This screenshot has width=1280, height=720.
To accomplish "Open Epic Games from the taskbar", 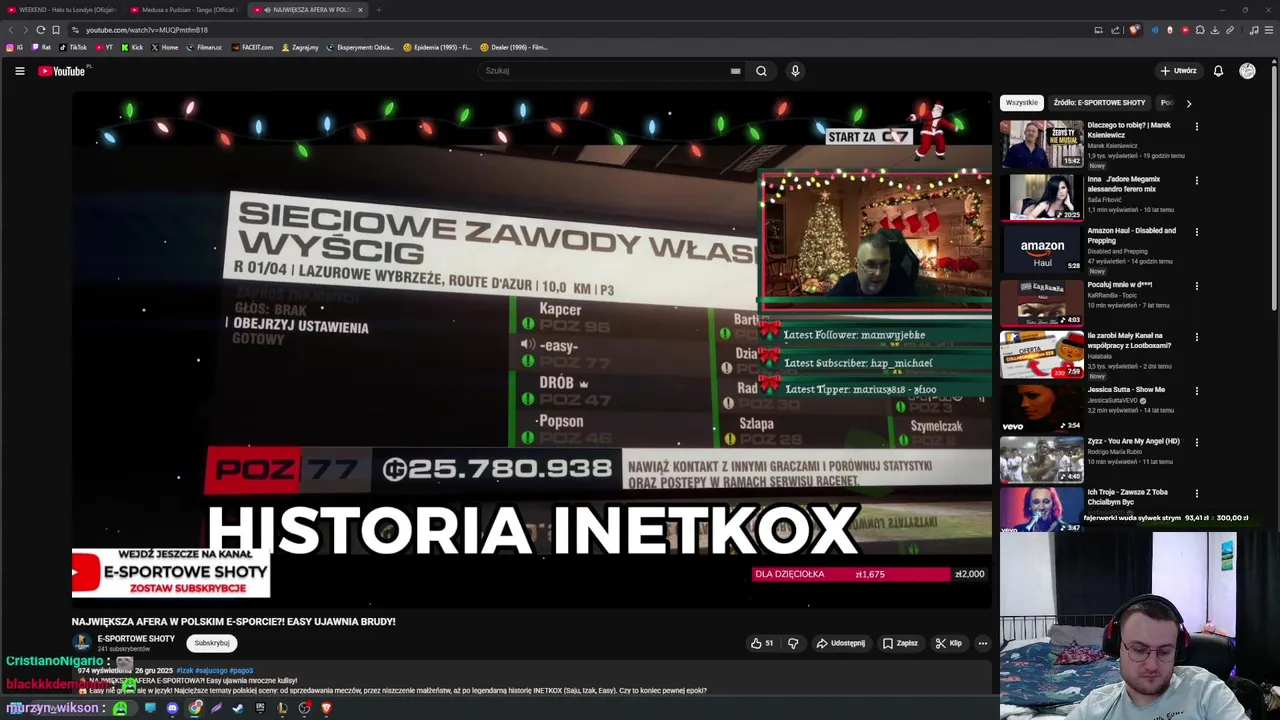I will click(260, 708).
